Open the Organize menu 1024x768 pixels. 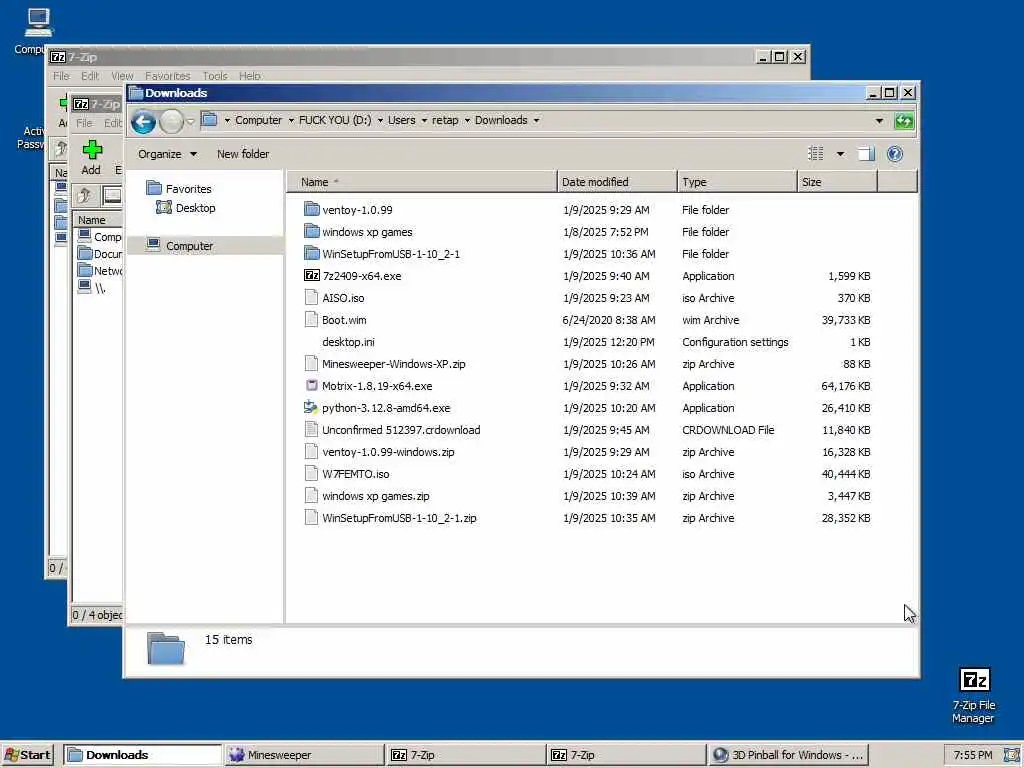[x=167, y=154]
